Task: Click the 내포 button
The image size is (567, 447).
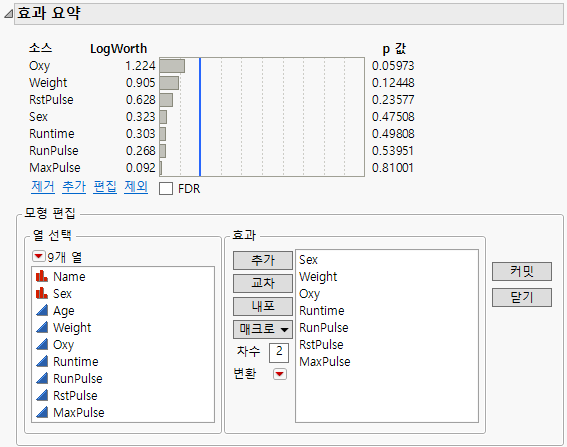Action: click(x=263, y=306)
